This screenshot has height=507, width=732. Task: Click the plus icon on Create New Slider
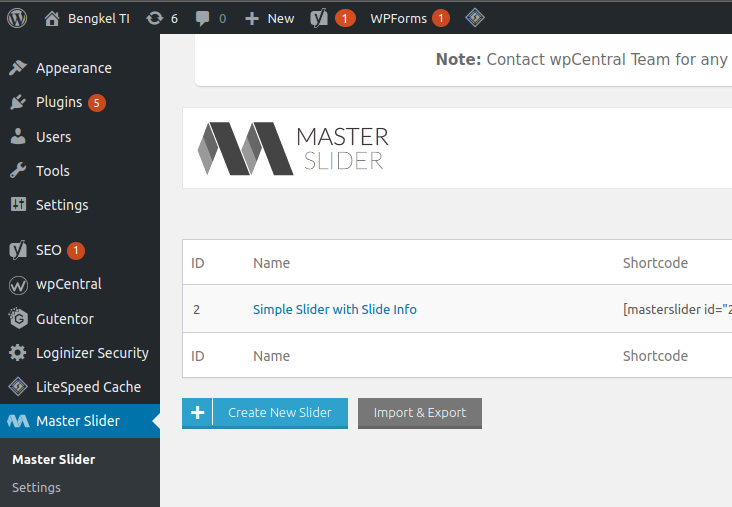click(x=197, y=413)
